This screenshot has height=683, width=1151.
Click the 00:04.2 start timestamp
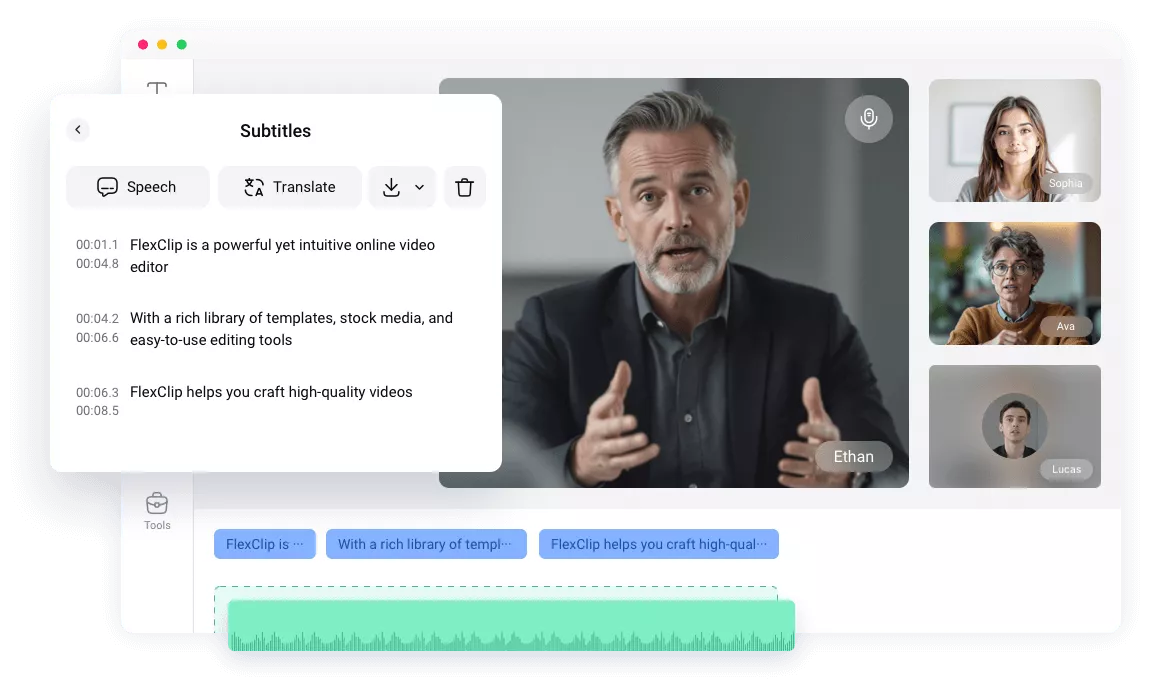97,319
